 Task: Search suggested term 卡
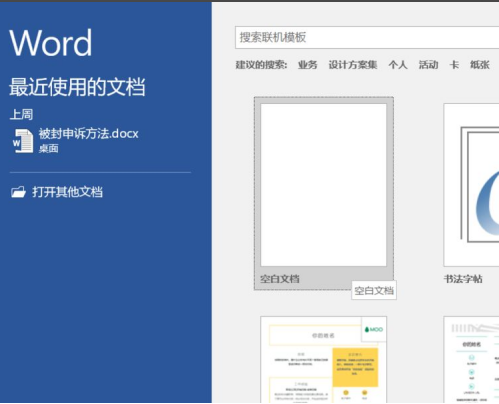454,65
